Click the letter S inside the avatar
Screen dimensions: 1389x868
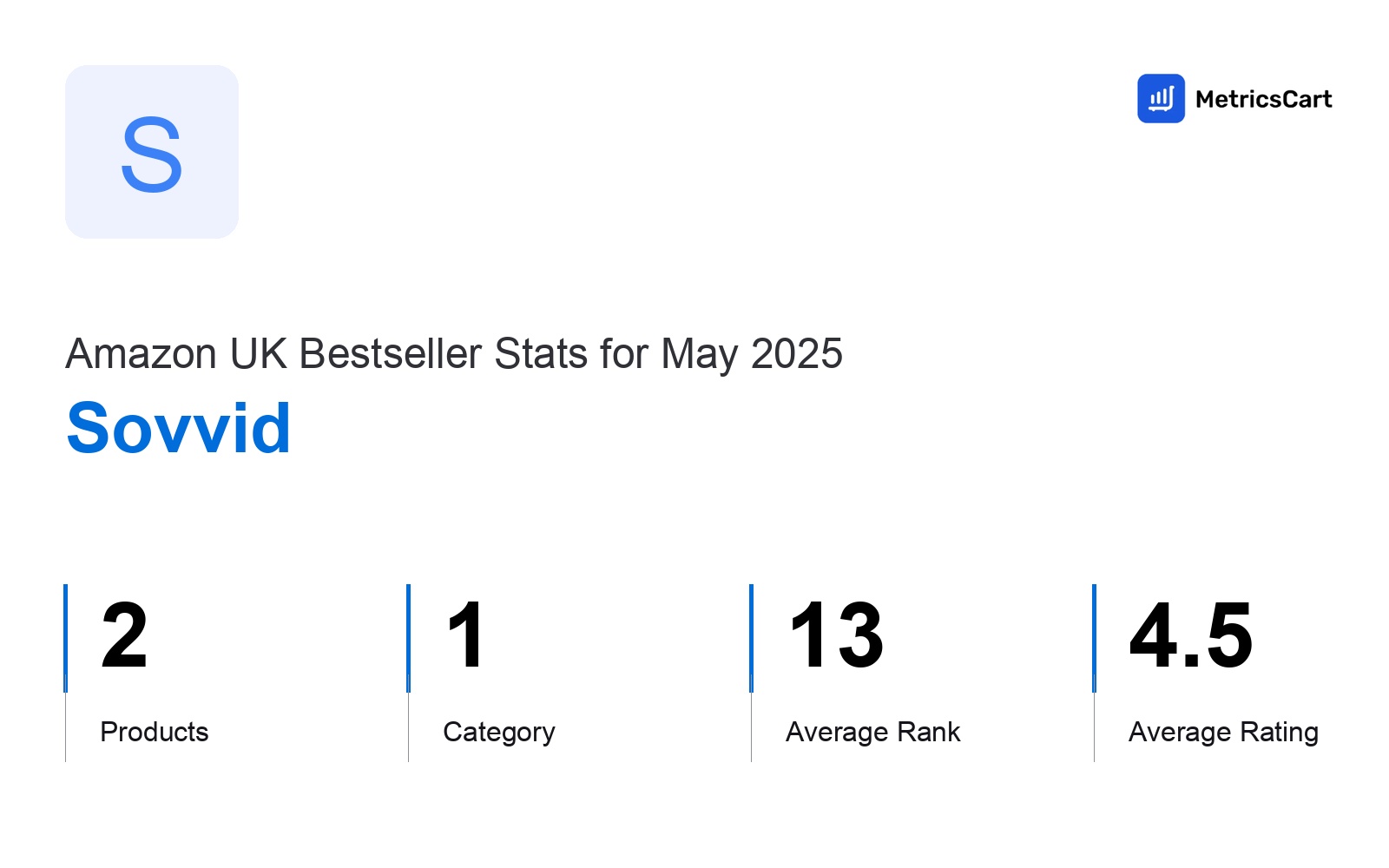coord(152,155)
